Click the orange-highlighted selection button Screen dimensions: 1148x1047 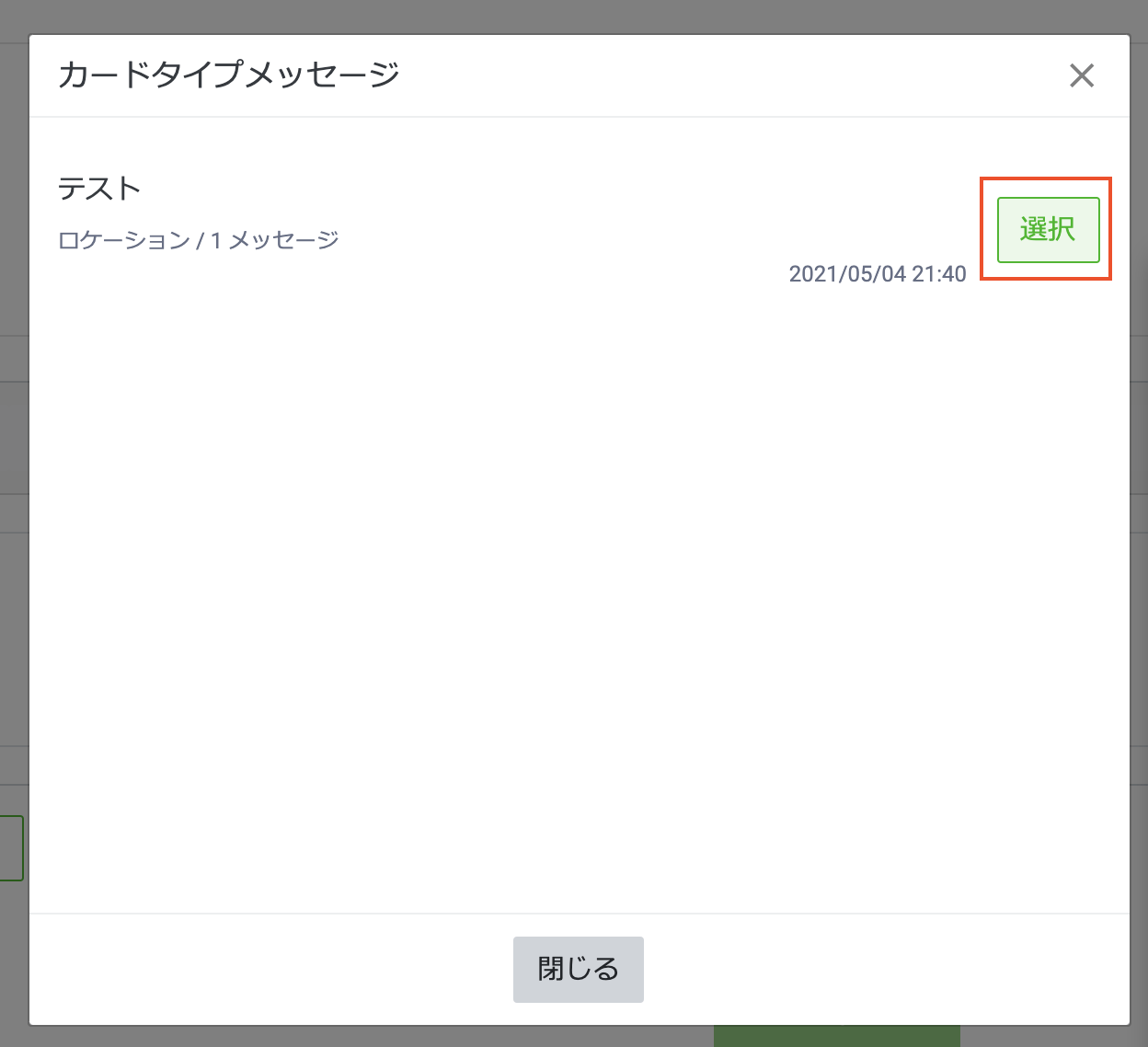tap(1047, 230)
